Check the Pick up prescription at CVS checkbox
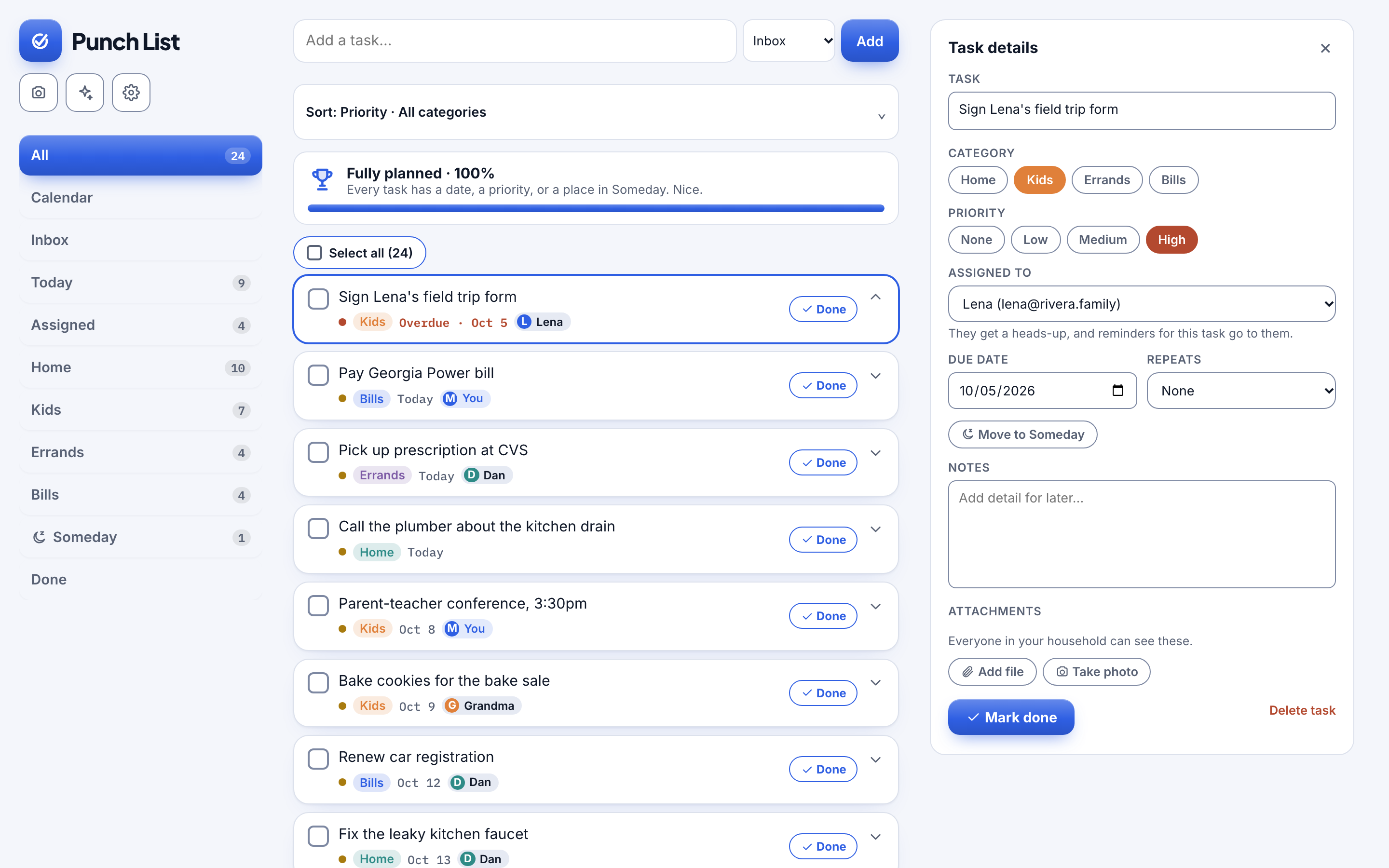The image size is (1389, 868). click(318, 452)
